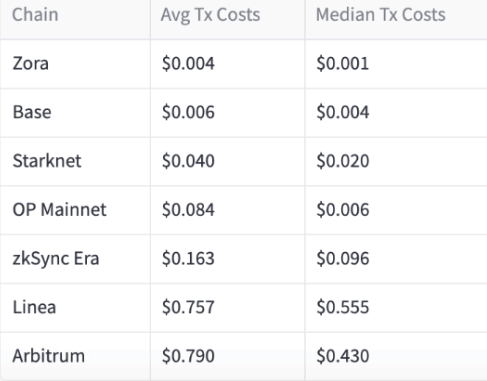
Task: Select Arbitrum's median cost $0.430
Action: click(x=343, y=356)
